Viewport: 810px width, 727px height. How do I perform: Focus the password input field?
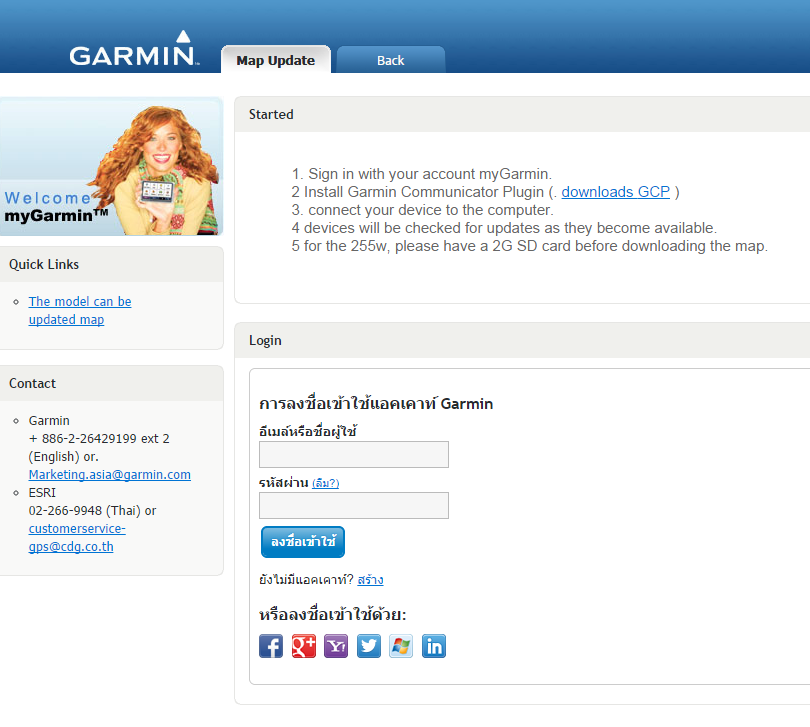(x=354, y=505)
